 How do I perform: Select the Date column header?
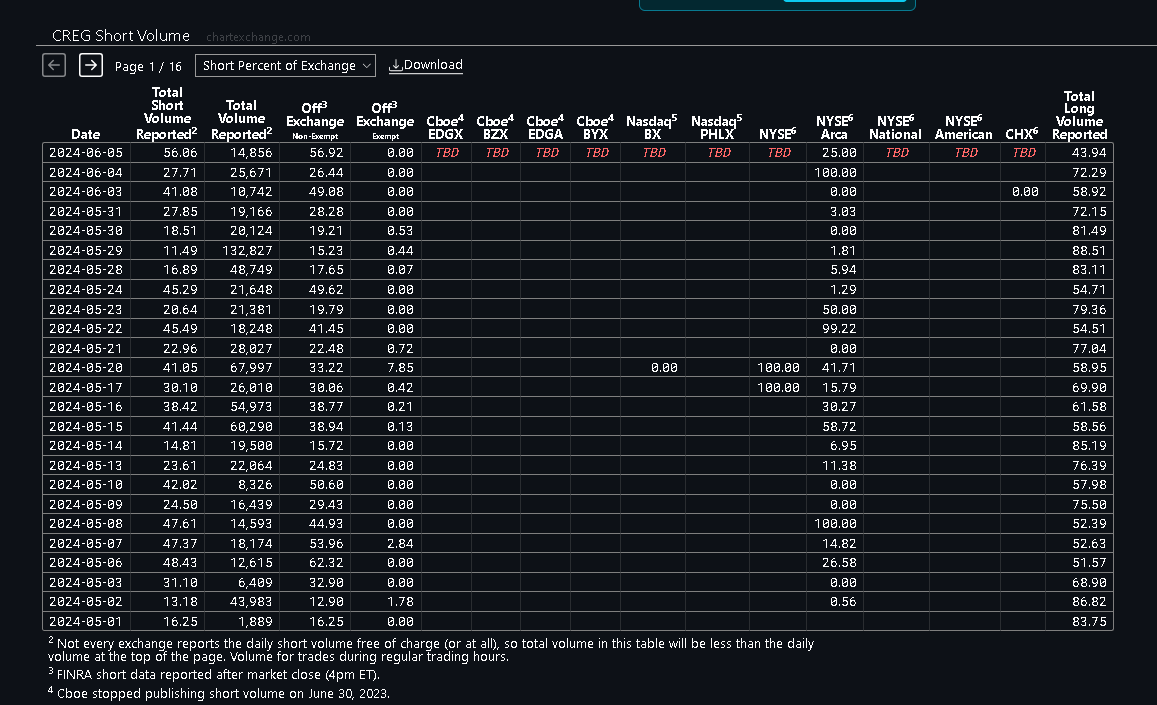pyautogui.click(x=86, y=134)
